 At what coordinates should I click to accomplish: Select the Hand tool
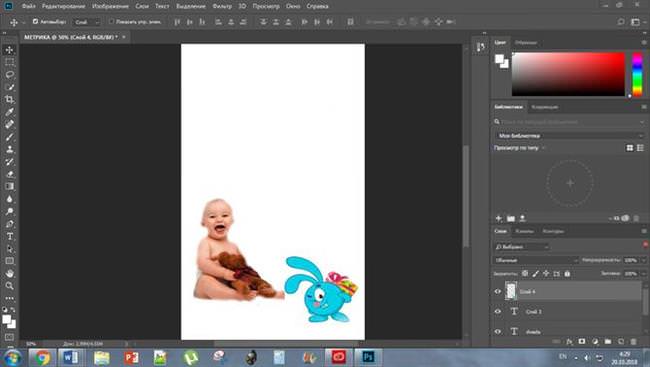point(10,274)
